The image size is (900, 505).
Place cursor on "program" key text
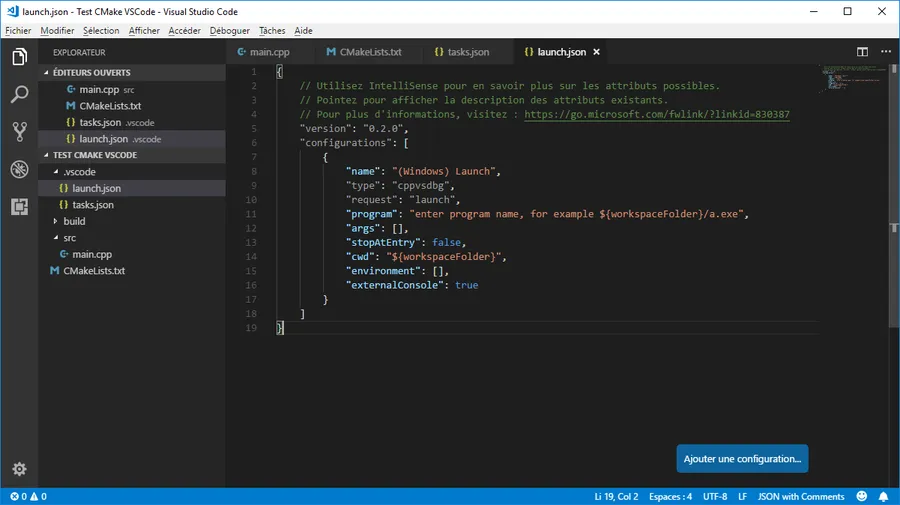tap(371, 214)
